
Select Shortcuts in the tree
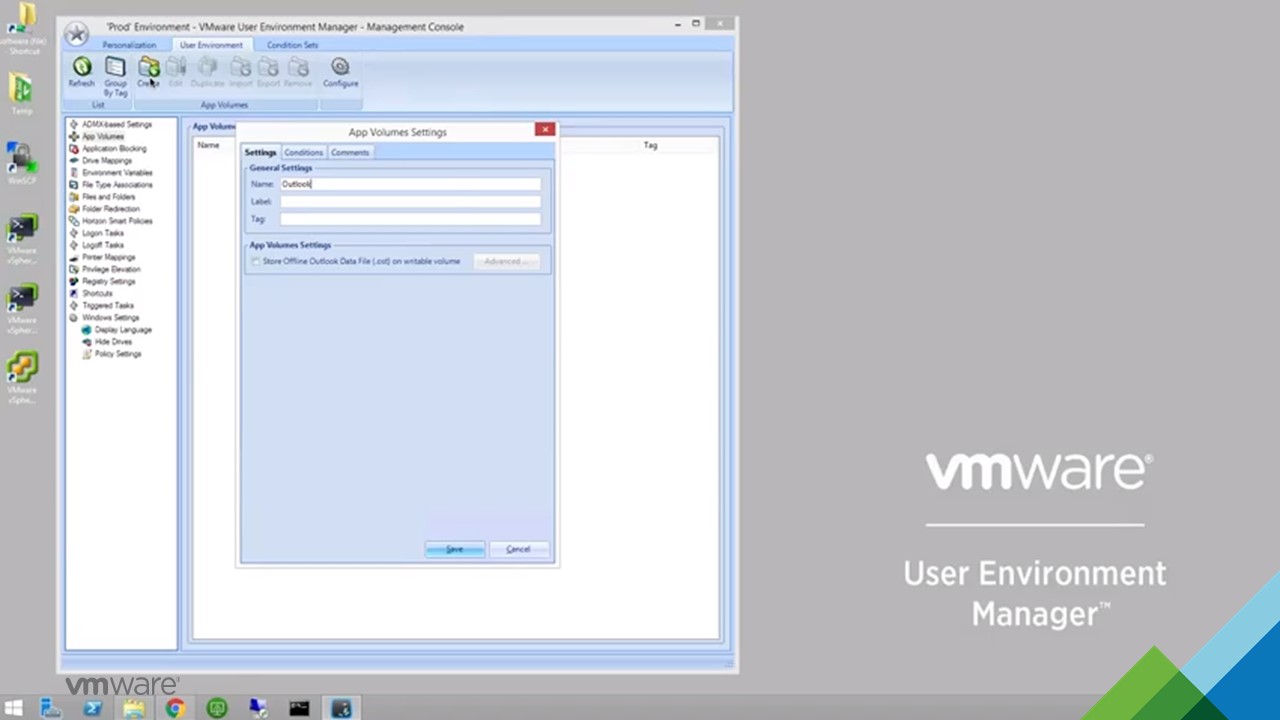click(97, 293)
